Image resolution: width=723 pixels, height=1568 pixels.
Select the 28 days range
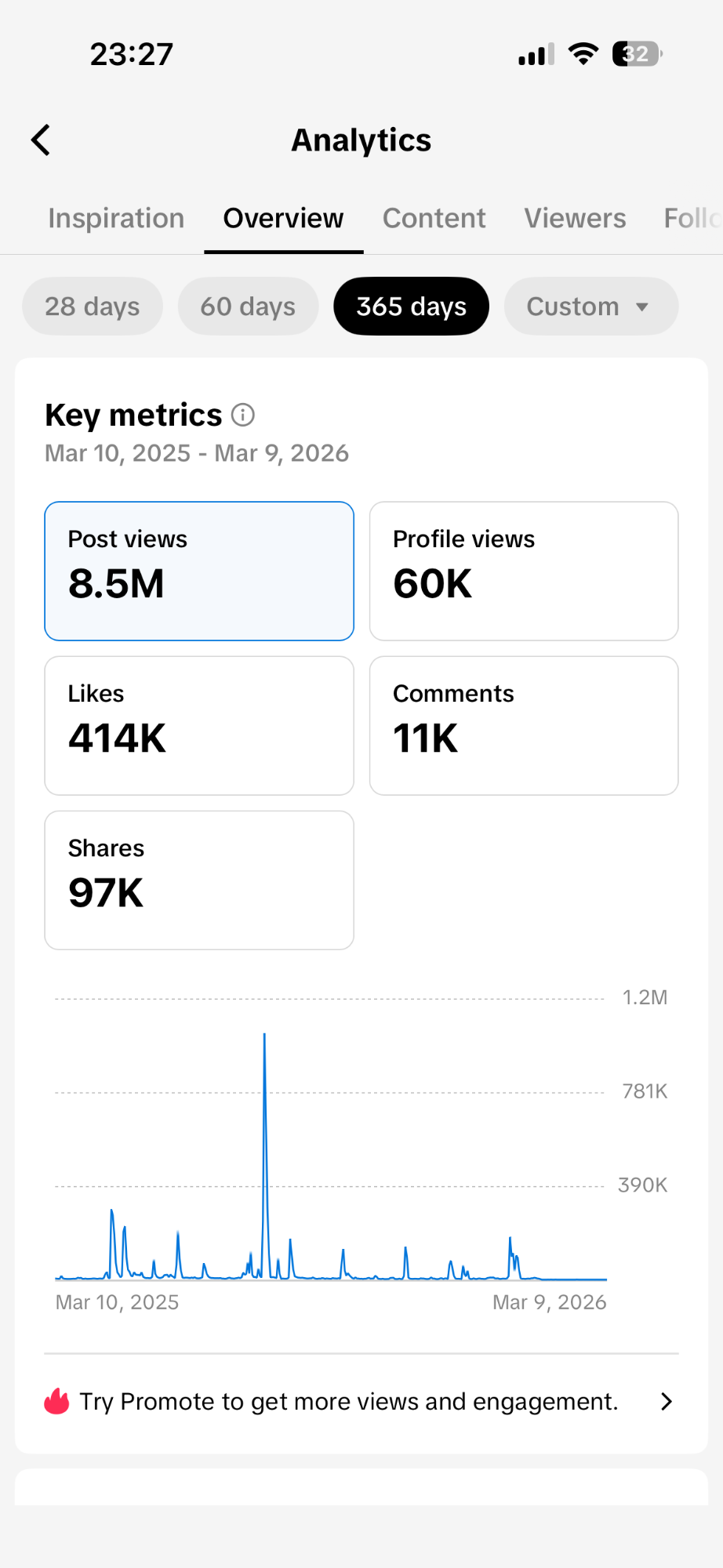pyautogui.click(x=93, y=307)
